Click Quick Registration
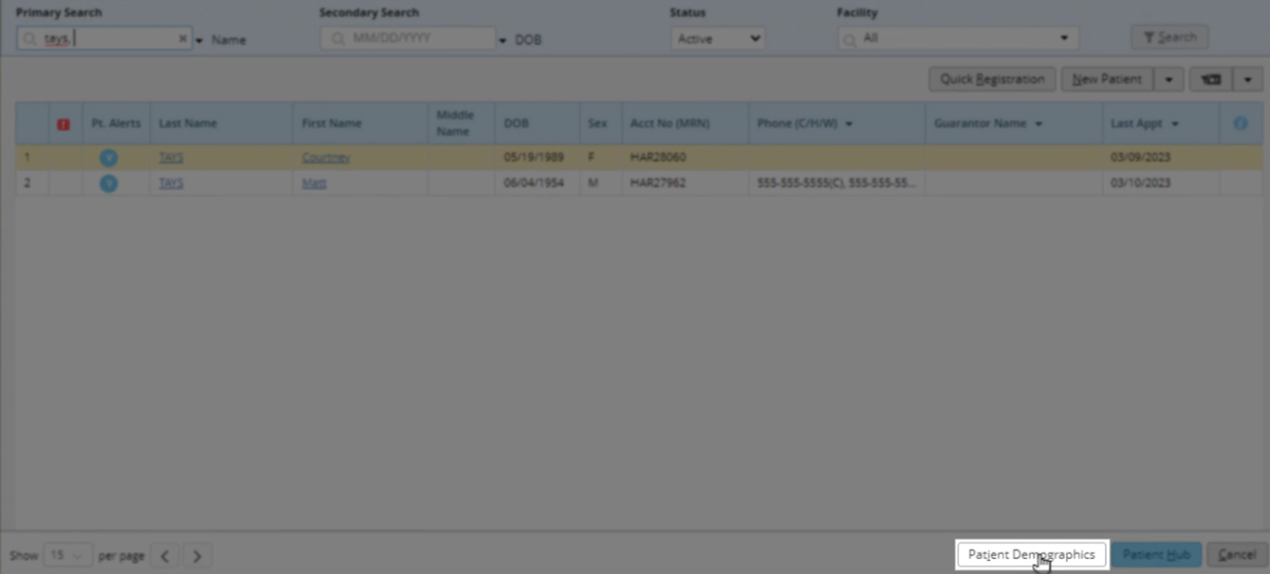The image size is (1270, 574). (992, 79)
